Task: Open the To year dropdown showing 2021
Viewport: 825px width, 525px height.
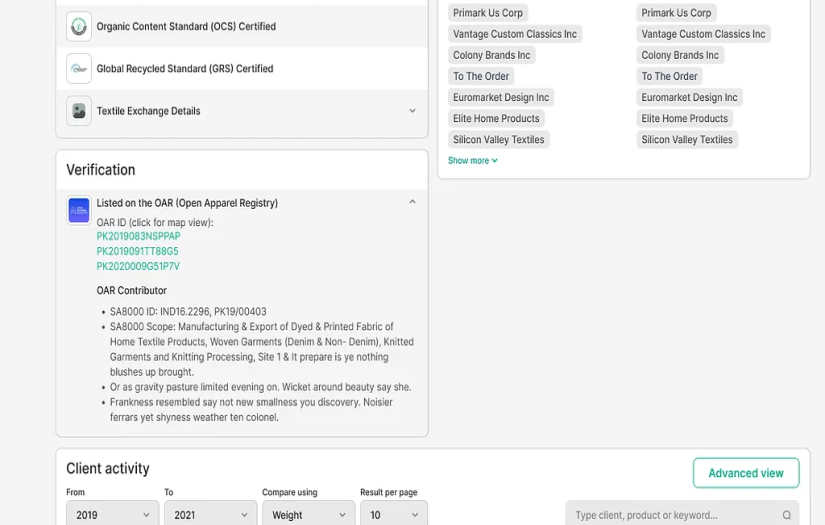Action: point(210,514)
